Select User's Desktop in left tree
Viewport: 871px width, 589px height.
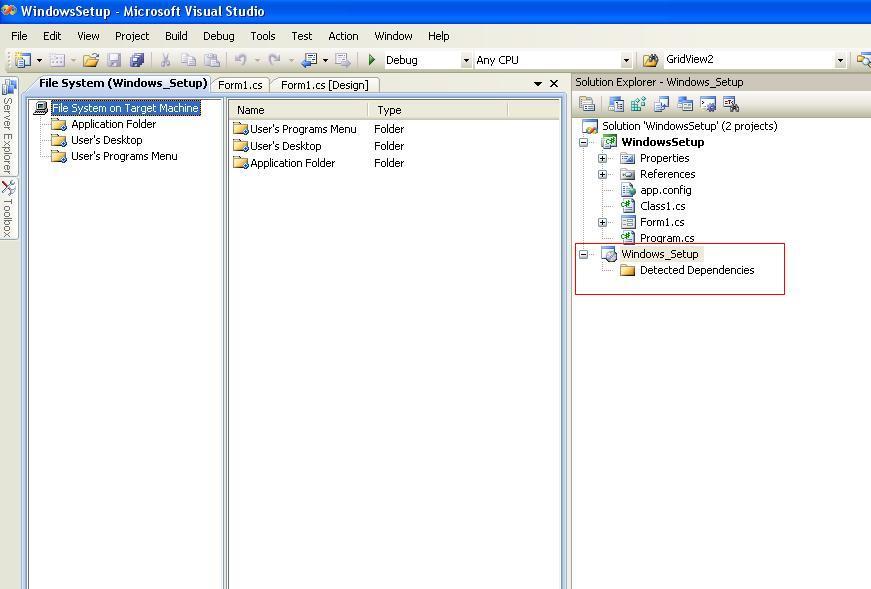tap(107, 140)
